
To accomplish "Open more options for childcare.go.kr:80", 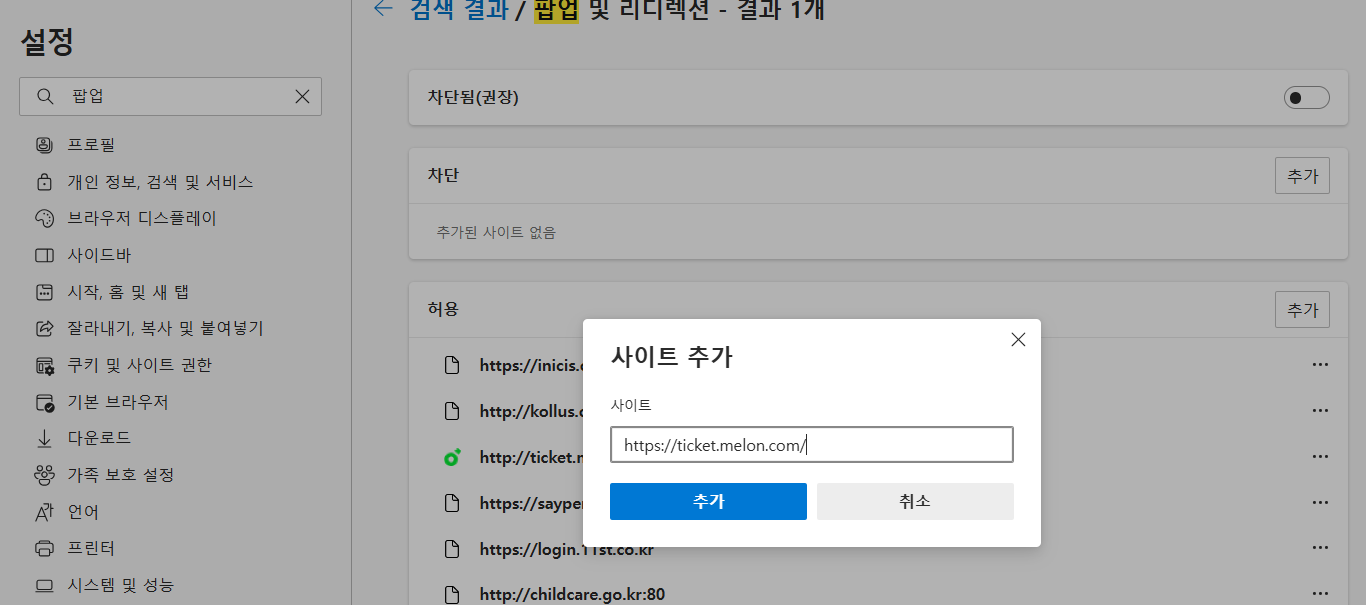I will [x=1320, y=593].
